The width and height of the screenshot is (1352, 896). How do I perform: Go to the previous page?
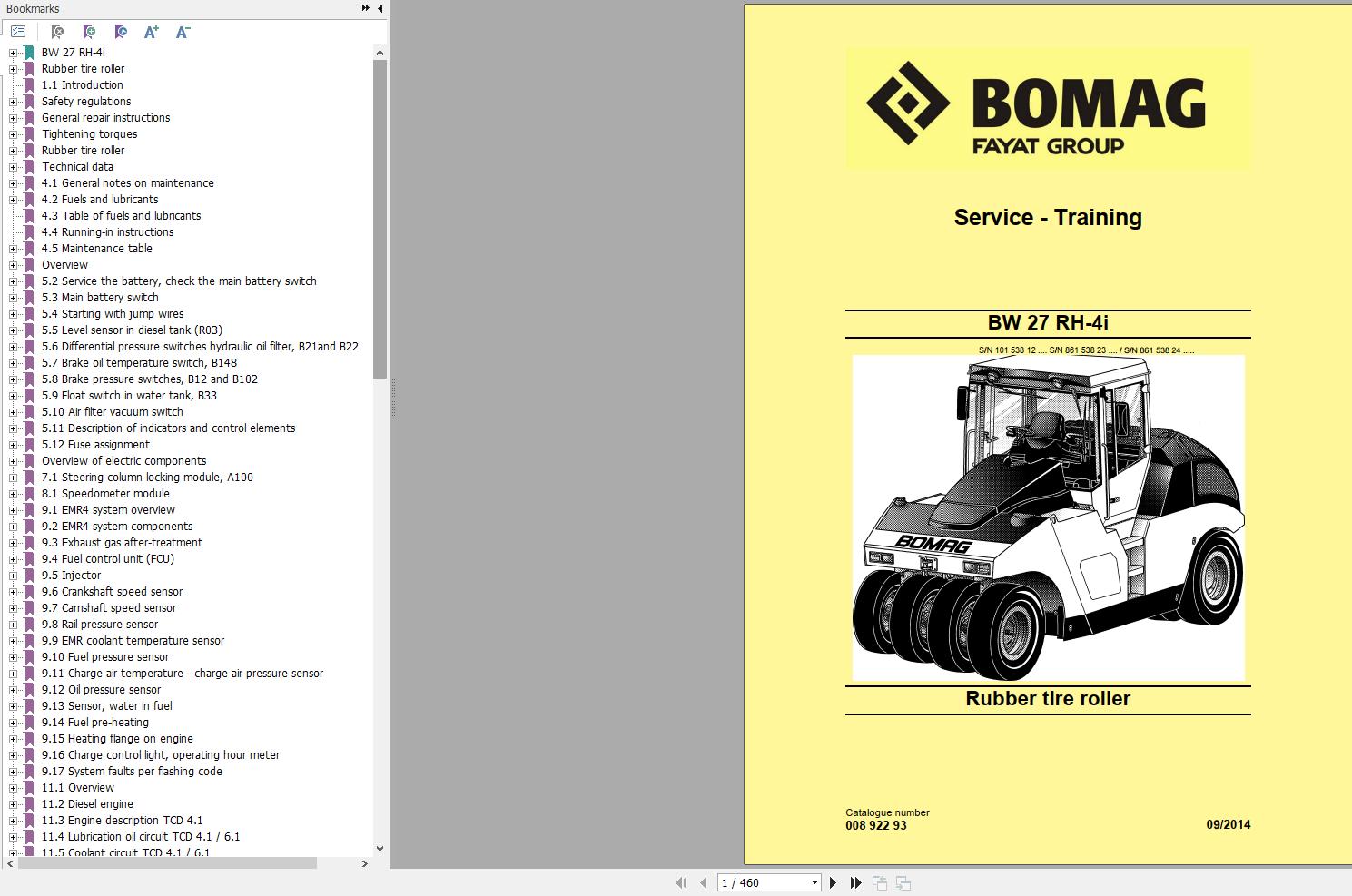pos(704,882)
